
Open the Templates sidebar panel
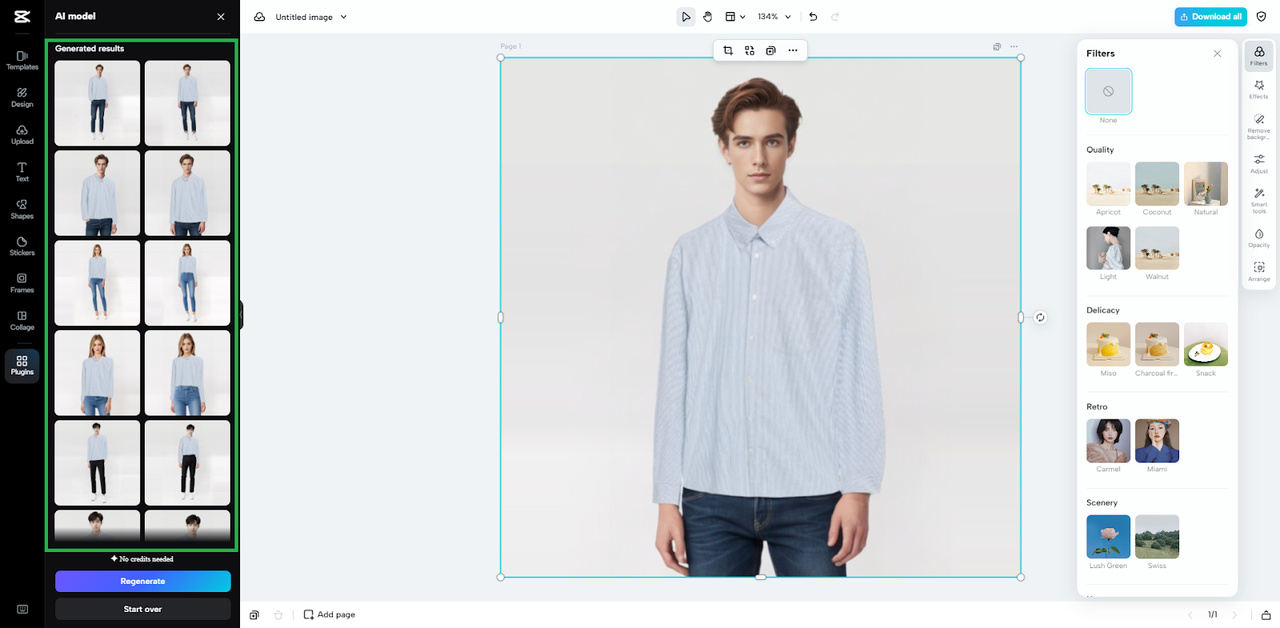coord(22,60)
